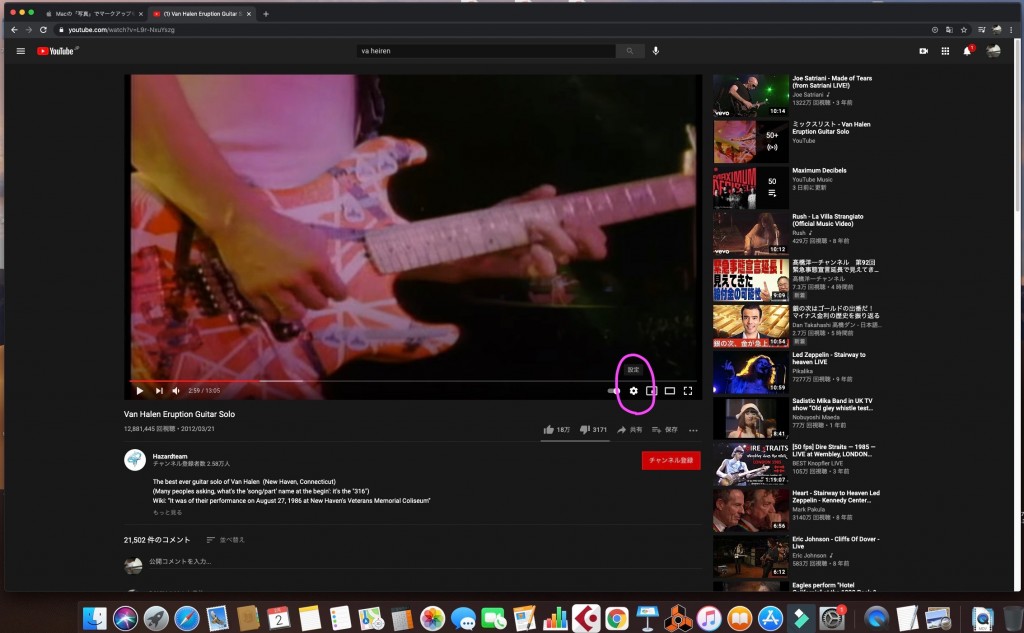The image size is (1024, 633).
Task: Open the comment sort order menu
Action: tap(225, 540)
